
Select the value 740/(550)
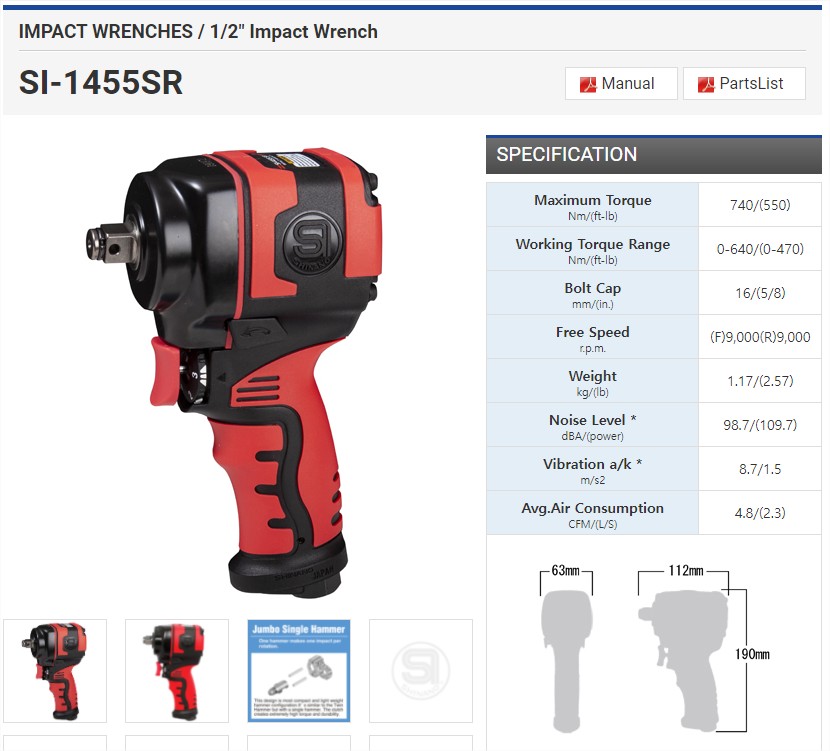tap(760, 205)
